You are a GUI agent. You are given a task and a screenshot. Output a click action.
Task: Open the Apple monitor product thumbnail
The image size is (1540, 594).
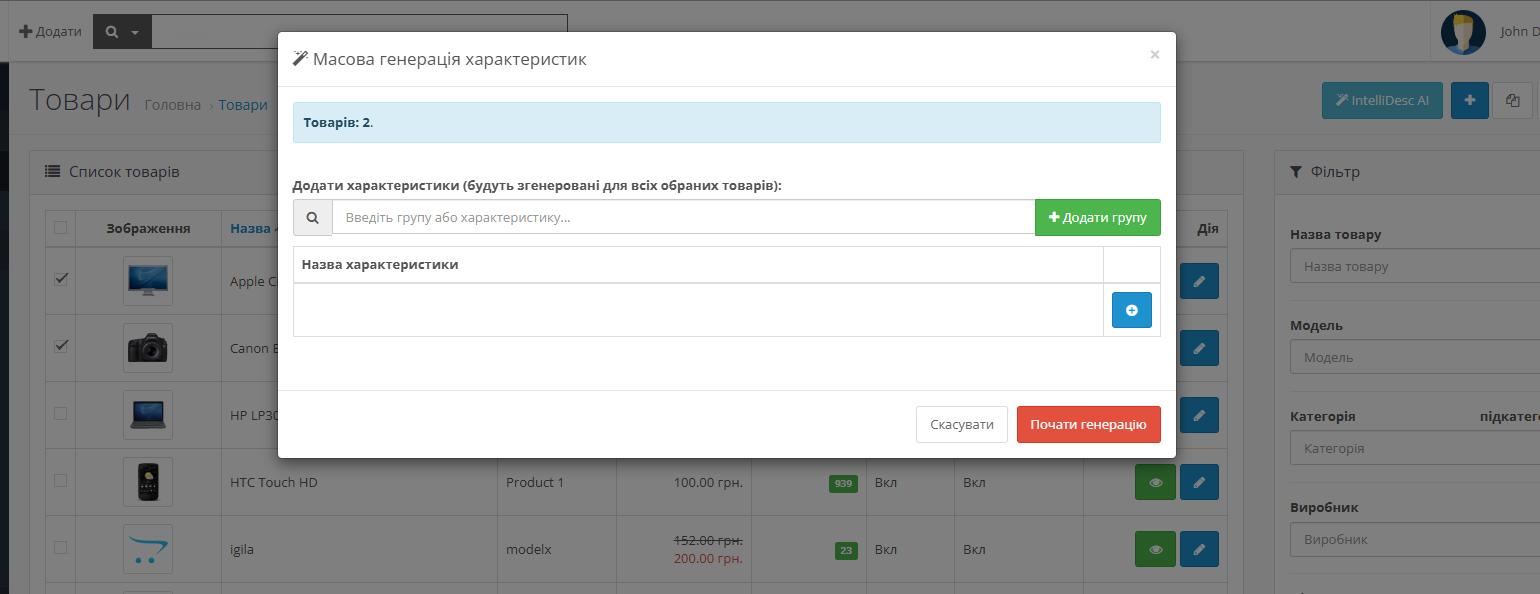[x=148, y=281]
